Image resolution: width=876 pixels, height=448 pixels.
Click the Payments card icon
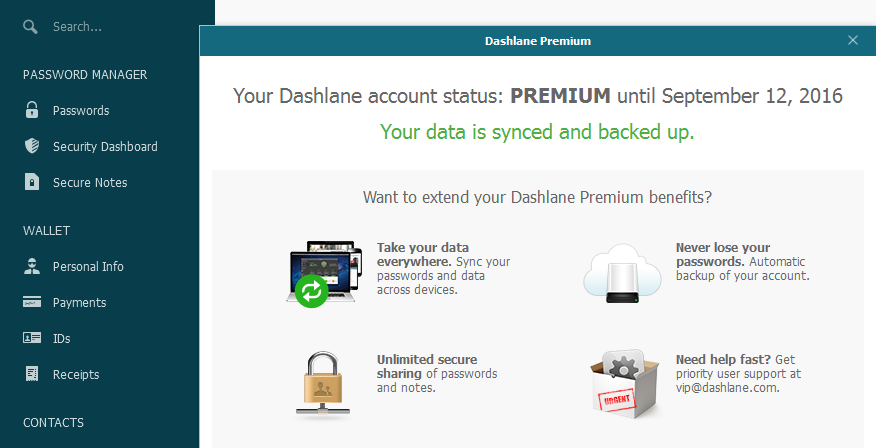pos(32,302)
